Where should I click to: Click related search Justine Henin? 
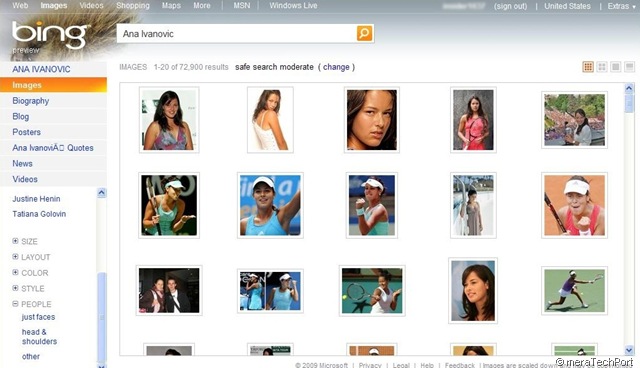click(x=36, y=199)
